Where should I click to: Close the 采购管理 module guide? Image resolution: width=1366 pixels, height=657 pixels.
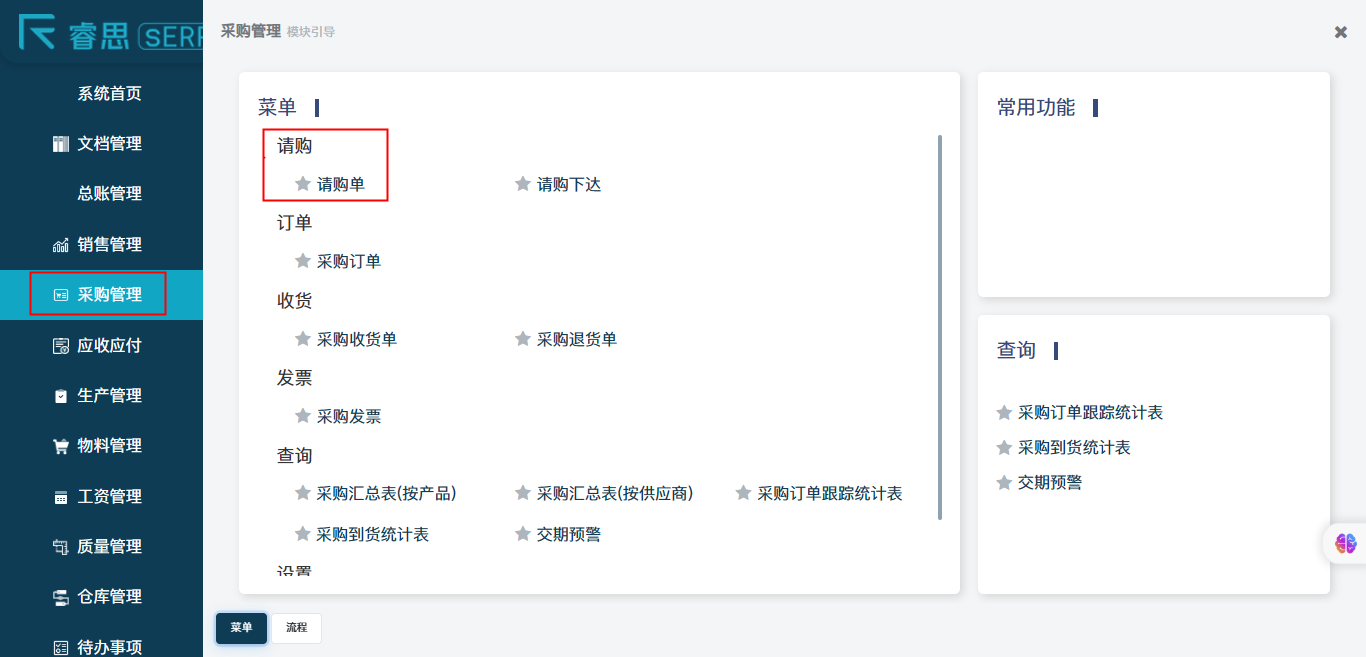click(x=1340, y=32)
